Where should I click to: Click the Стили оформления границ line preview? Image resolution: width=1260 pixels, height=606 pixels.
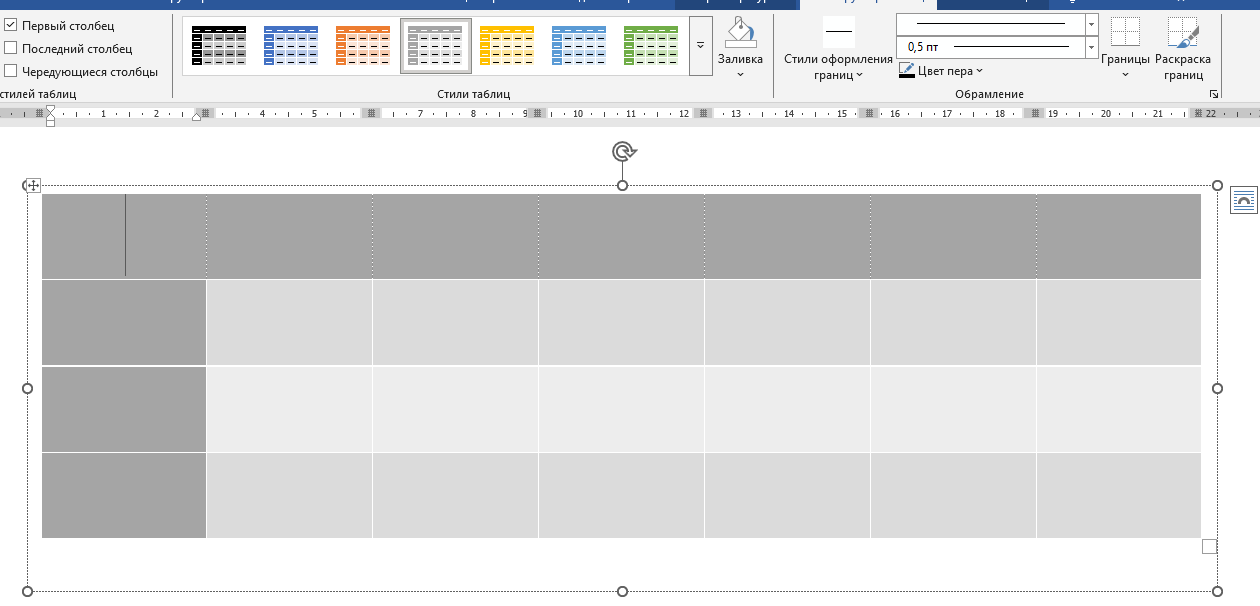838,32
